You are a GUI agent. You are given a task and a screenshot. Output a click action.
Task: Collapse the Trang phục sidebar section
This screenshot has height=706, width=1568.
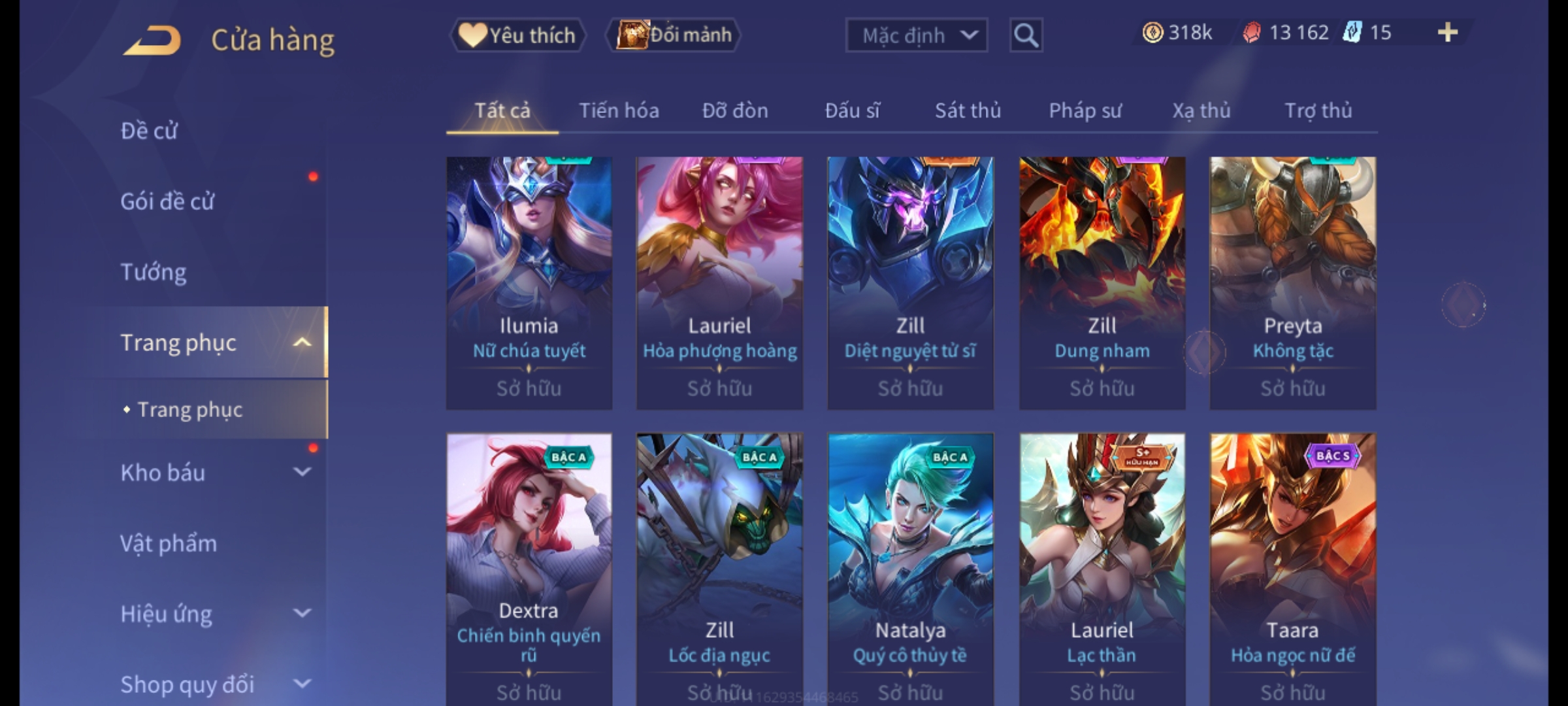(x=302, y=343)
